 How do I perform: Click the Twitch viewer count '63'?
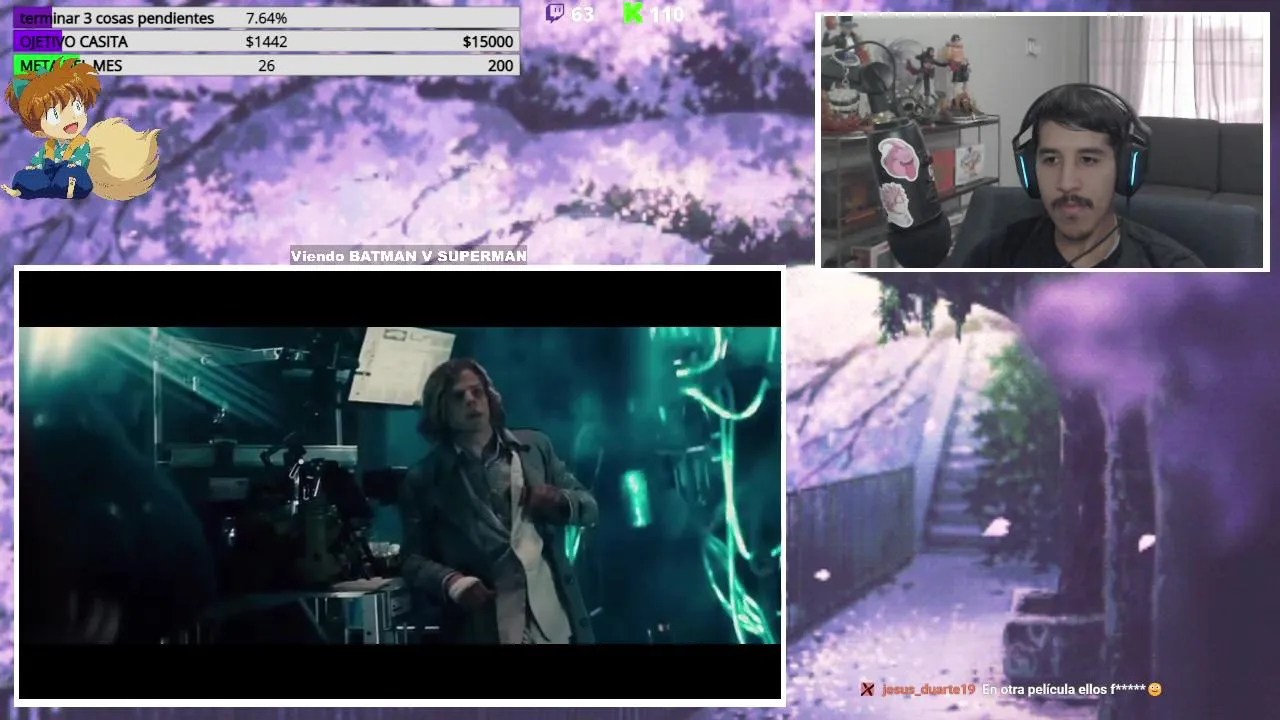(582, 14)
